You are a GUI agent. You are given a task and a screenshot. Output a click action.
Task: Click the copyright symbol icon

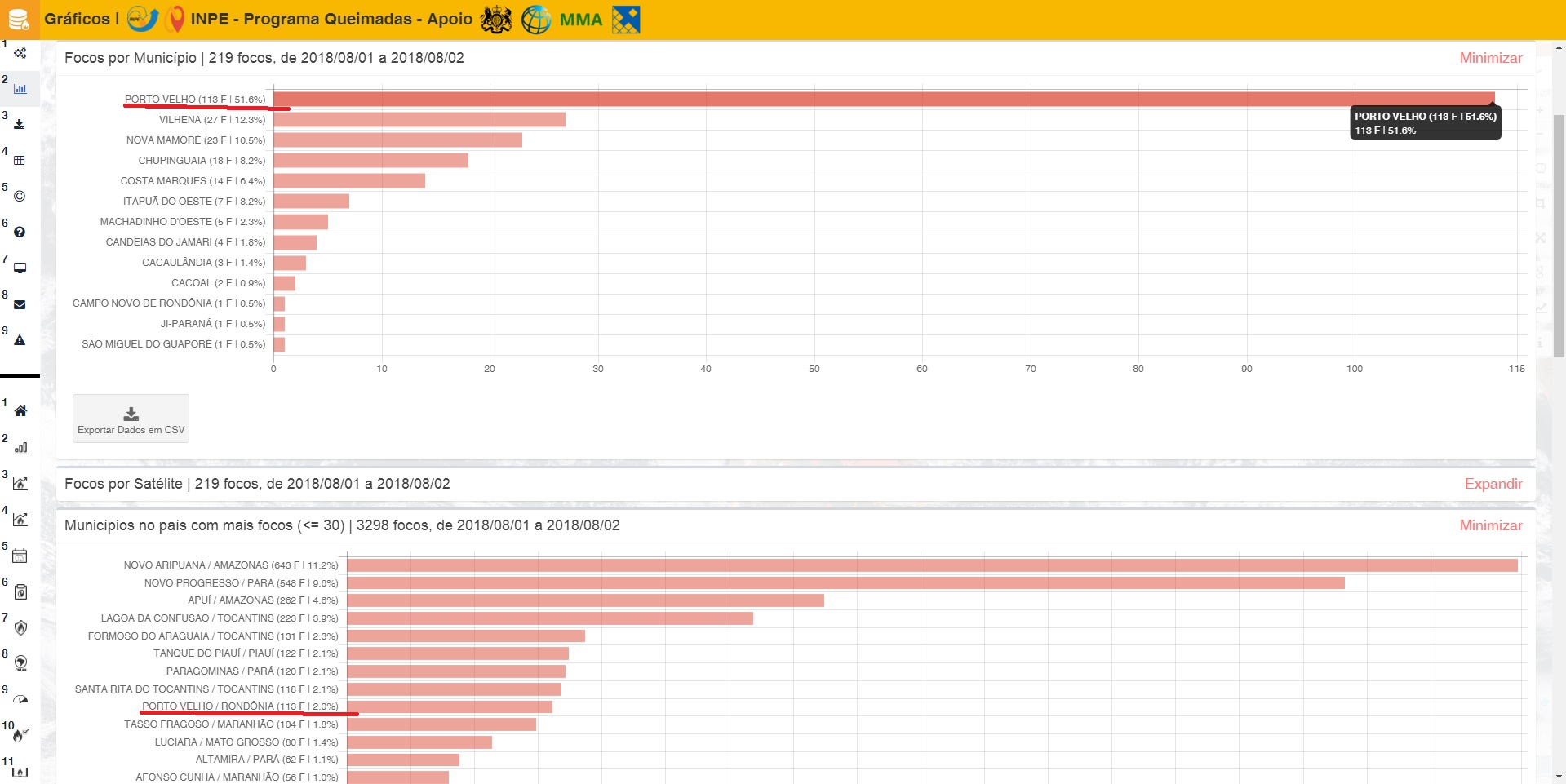click(x=20, y=197)
